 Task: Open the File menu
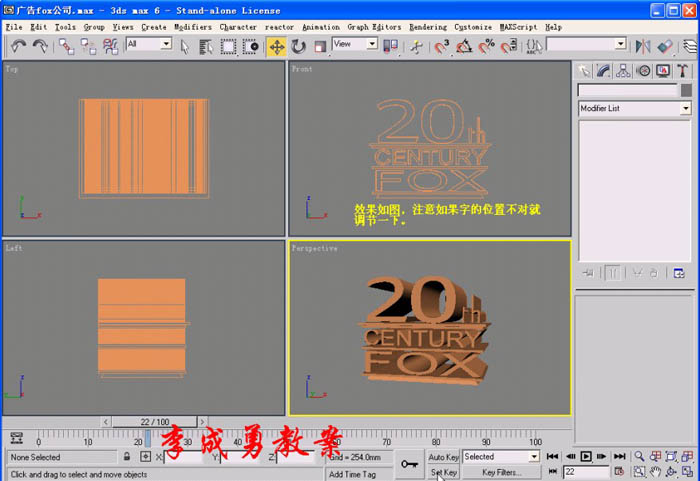click(x=14, y=27)
